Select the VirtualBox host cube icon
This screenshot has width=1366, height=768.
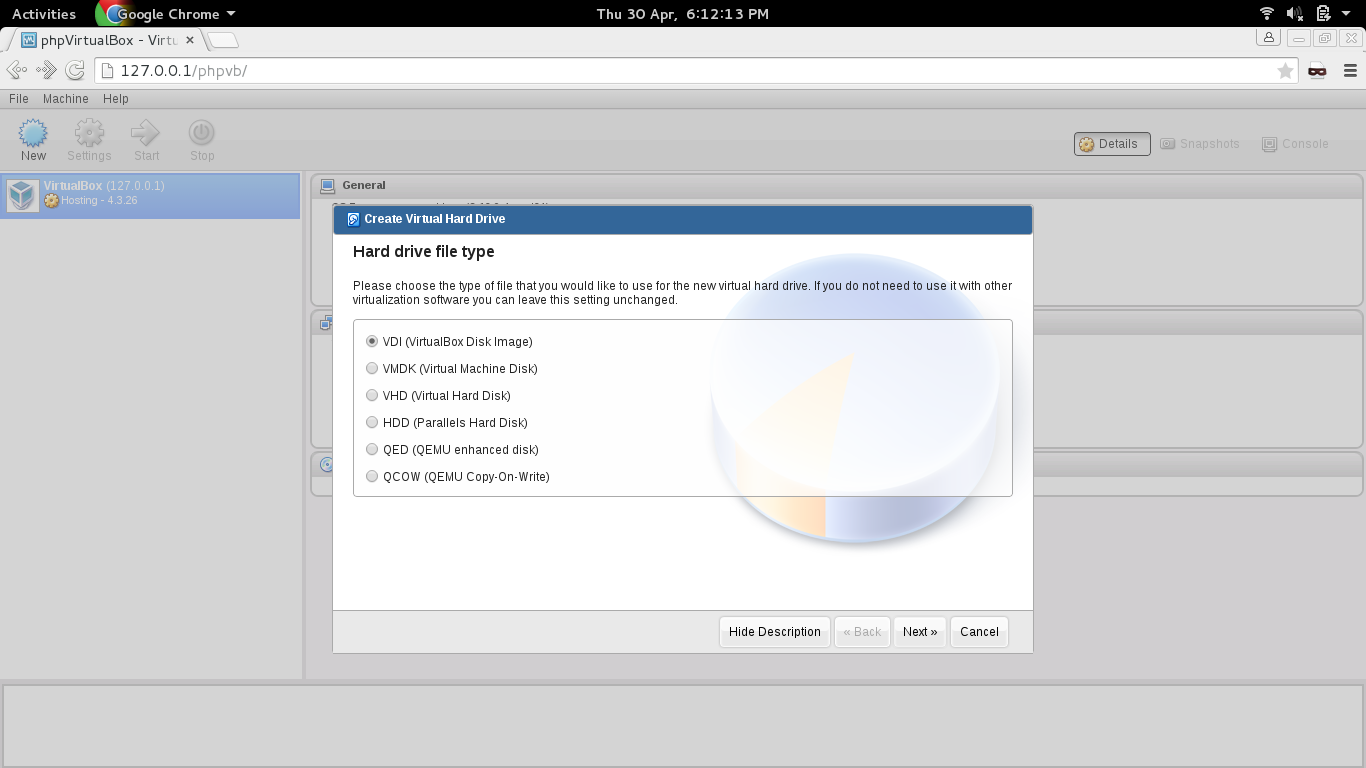pyautogui.click(x=22, y=195)
